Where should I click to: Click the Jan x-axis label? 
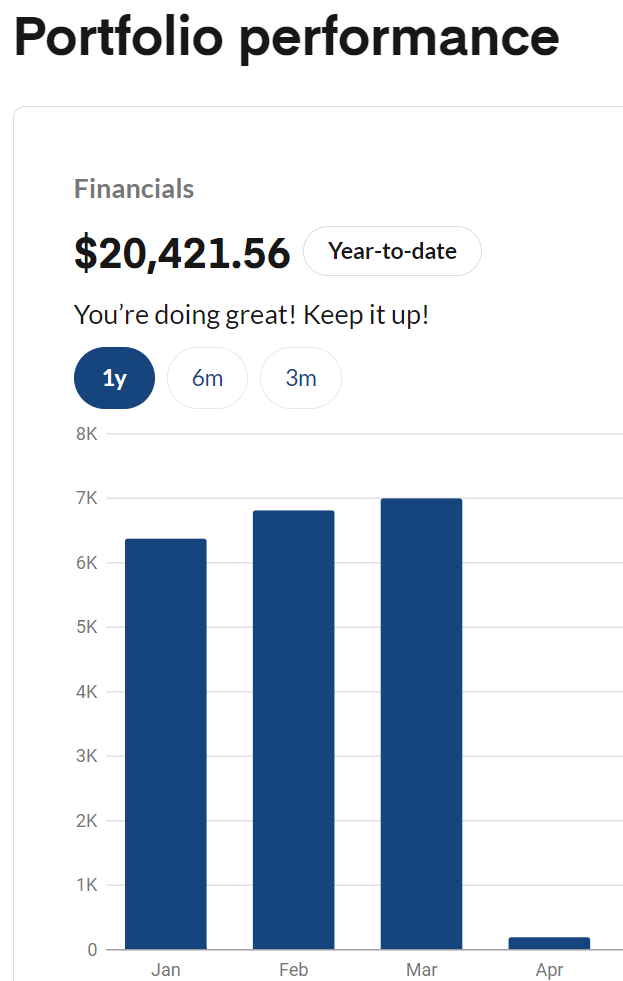[166, 970]
